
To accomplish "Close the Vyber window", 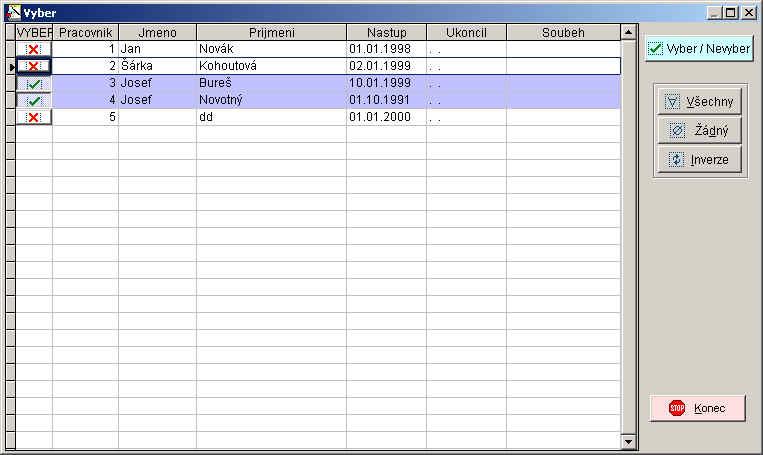I will (x=749, y=13).
